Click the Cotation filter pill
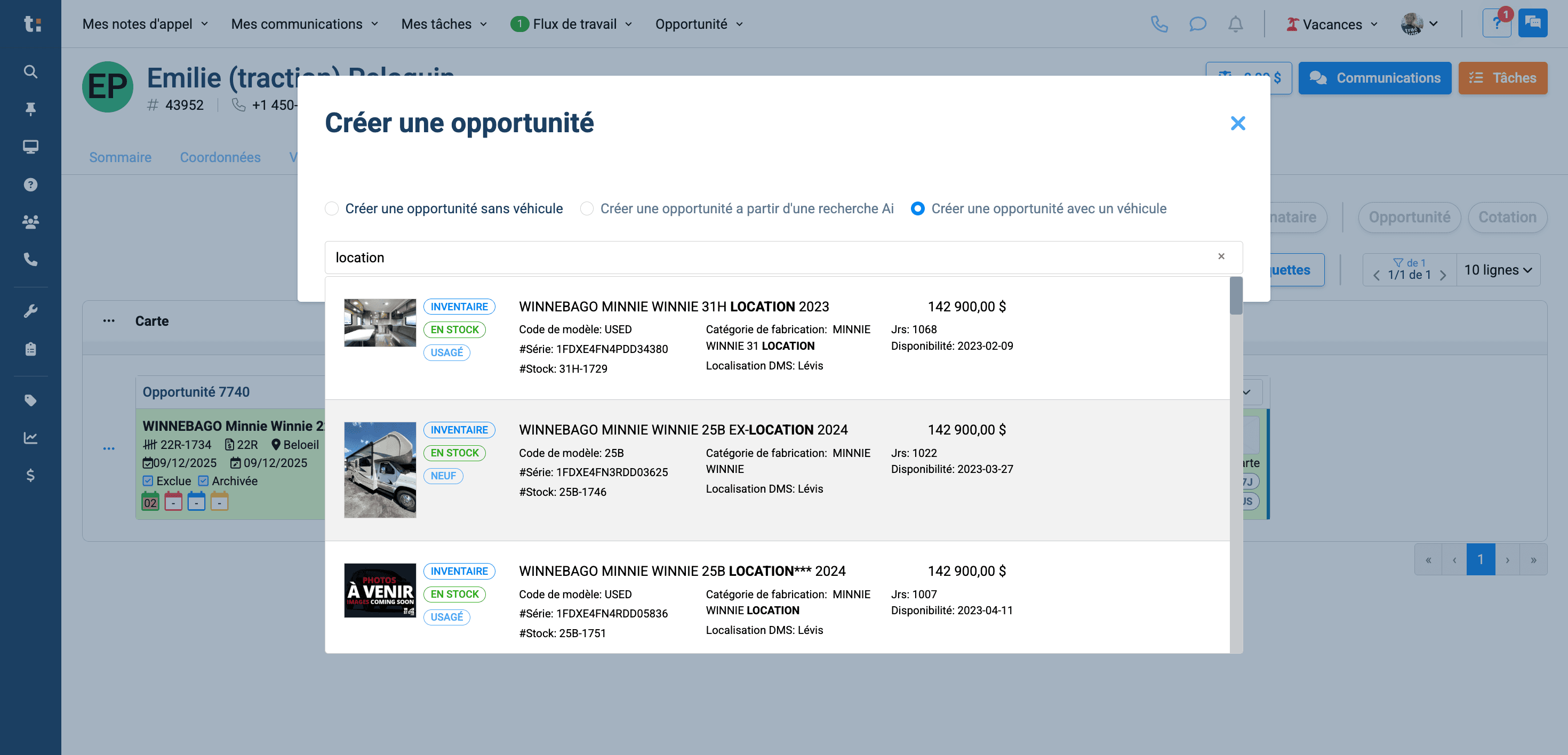Image resolution: width=1568 pixels, height=755 pixels. pyautogui.click(x=1507, y=217)
